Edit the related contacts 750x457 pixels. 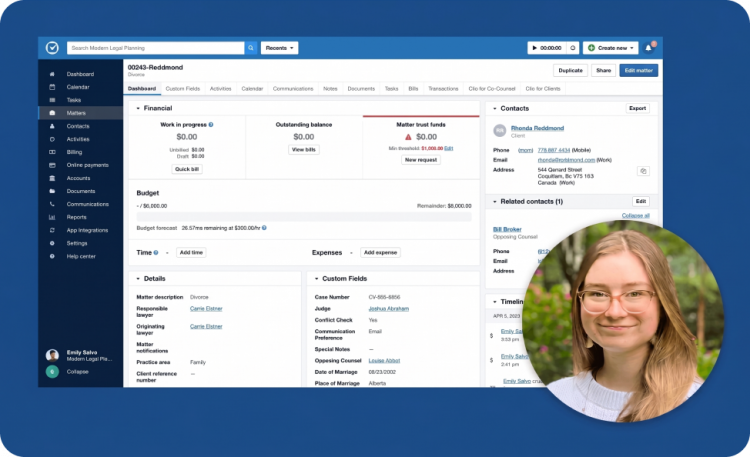click(x=641, y=201)
